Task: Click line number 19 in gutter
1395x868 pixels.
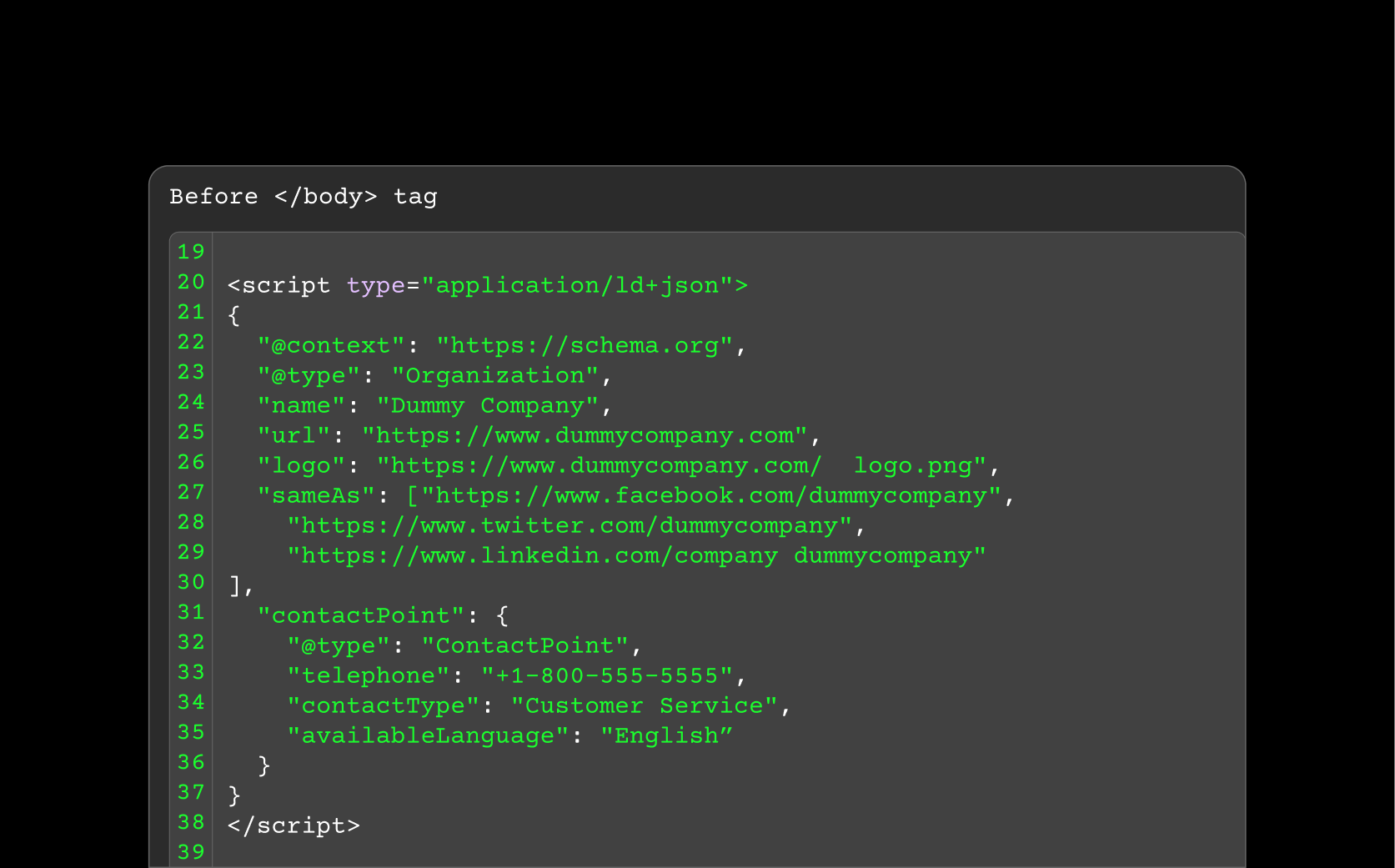Action: (x=191, y=252)
